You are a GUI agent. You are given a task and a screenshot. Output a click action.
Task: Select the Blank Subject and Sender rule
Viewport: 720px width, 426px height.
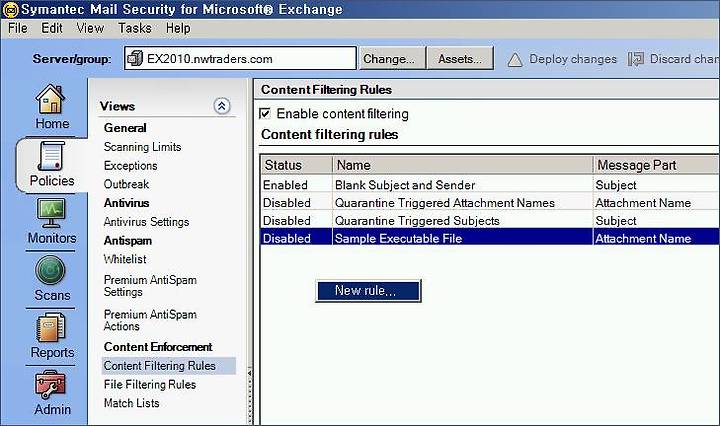click(489, 185)
